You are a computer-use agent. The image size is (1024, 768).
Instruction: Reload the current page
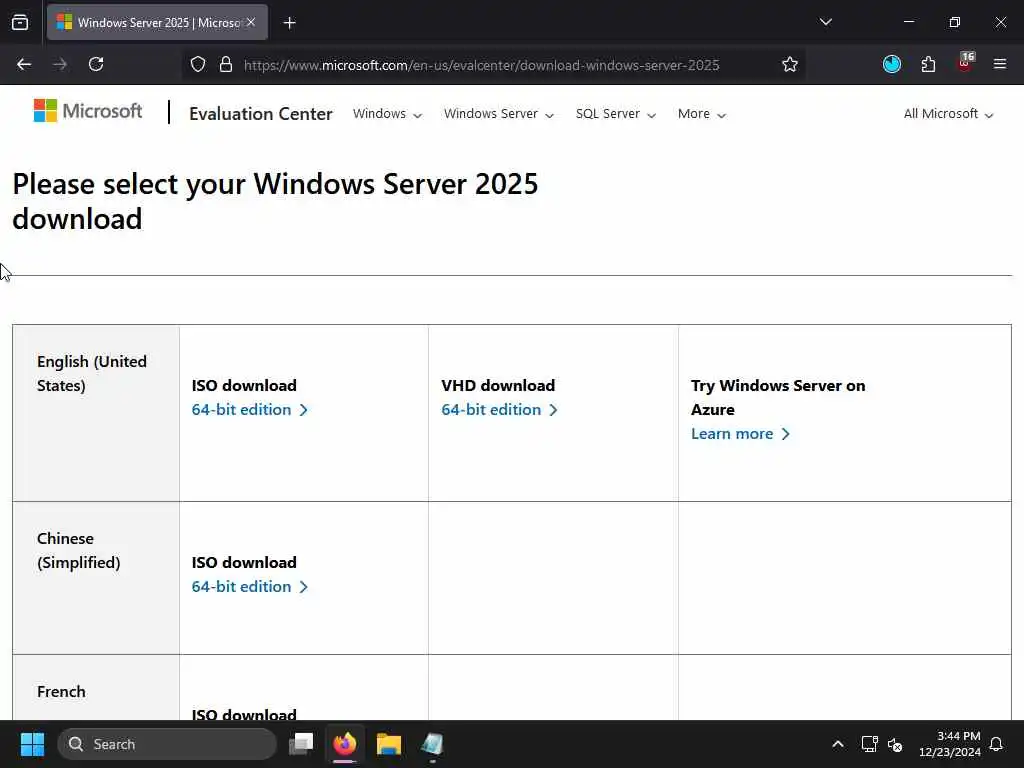[x=96, y=64]
